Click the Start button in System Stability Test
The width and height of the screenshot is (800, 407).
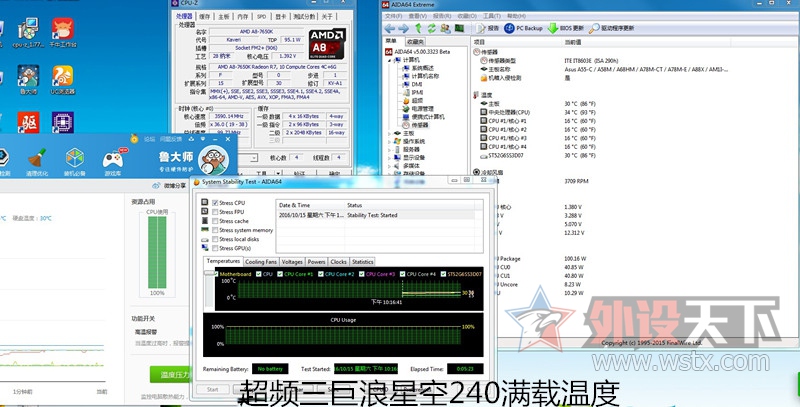coord(212,389)
